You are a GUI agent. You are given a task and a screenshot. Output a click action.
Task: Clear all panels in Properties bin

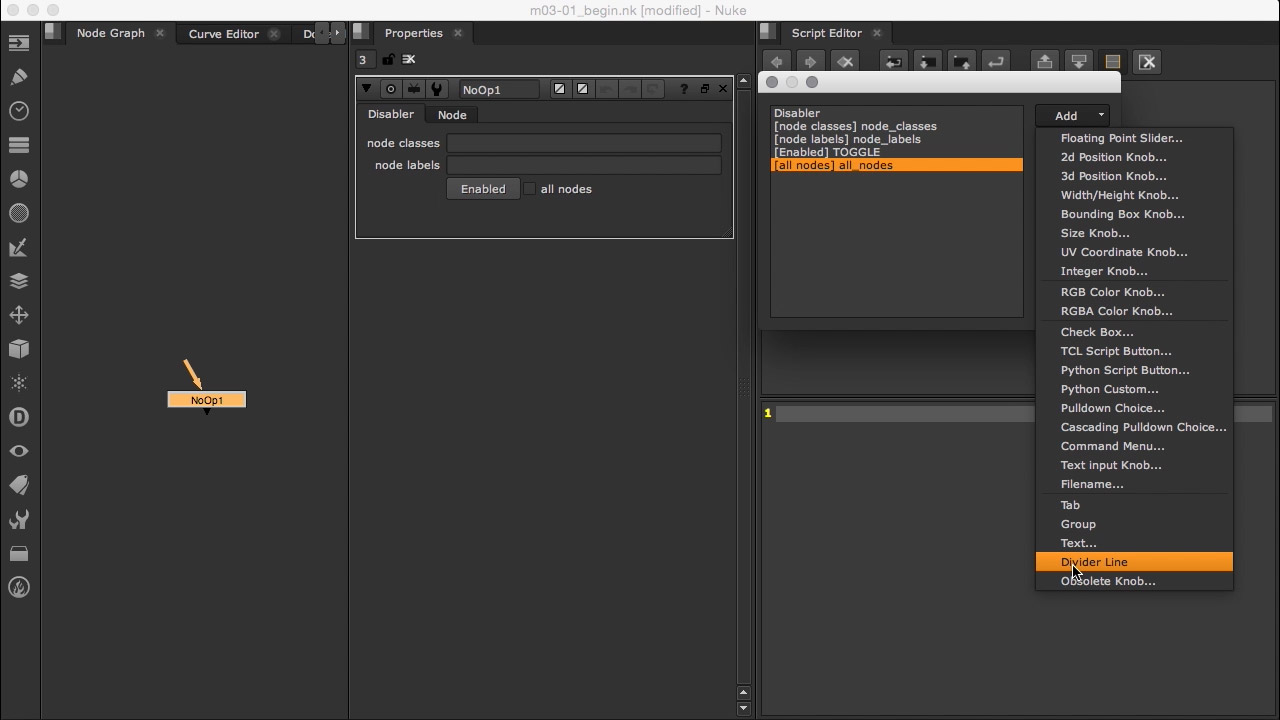[409, 60]
